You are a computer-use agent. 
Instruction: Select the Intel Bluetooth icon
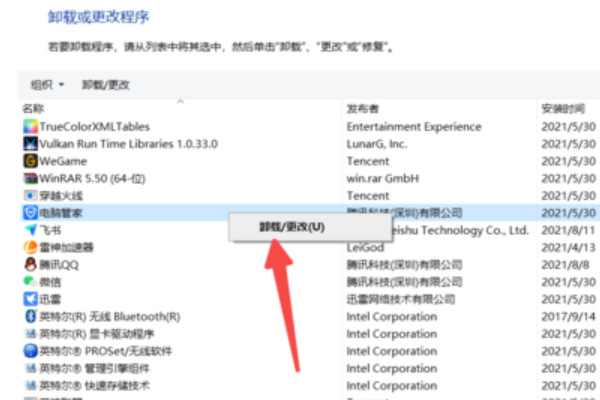pos(31,316)
